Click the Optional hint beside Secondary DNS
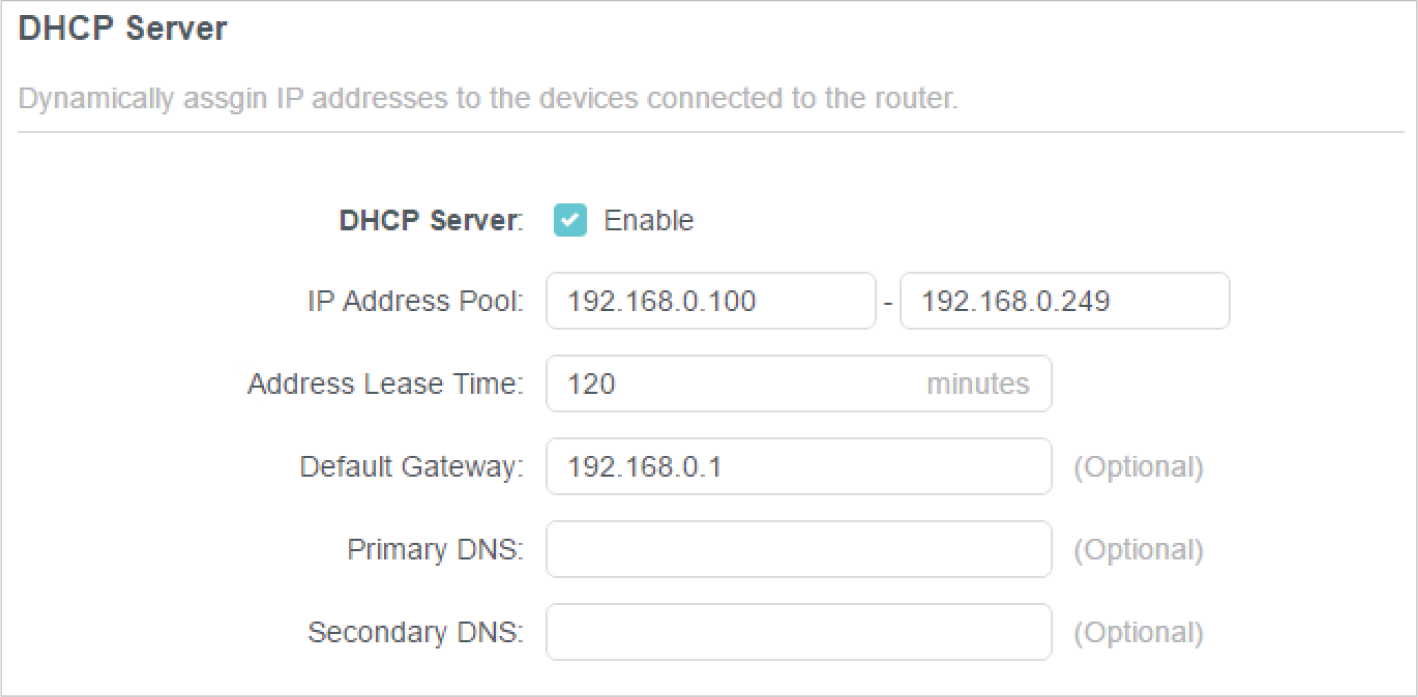The image size is (1418, 697). click(x=1138, y=632)
